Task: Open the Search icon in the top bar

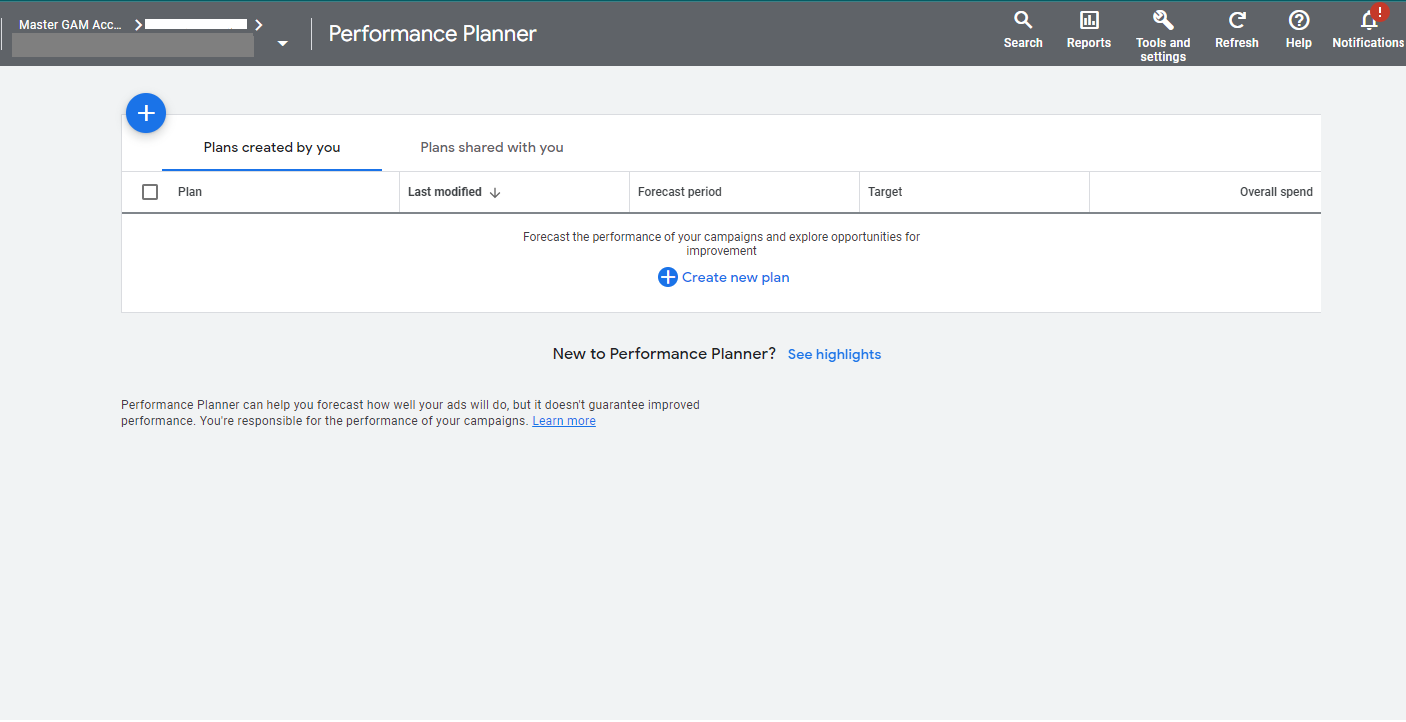Action: (1022, 28)
